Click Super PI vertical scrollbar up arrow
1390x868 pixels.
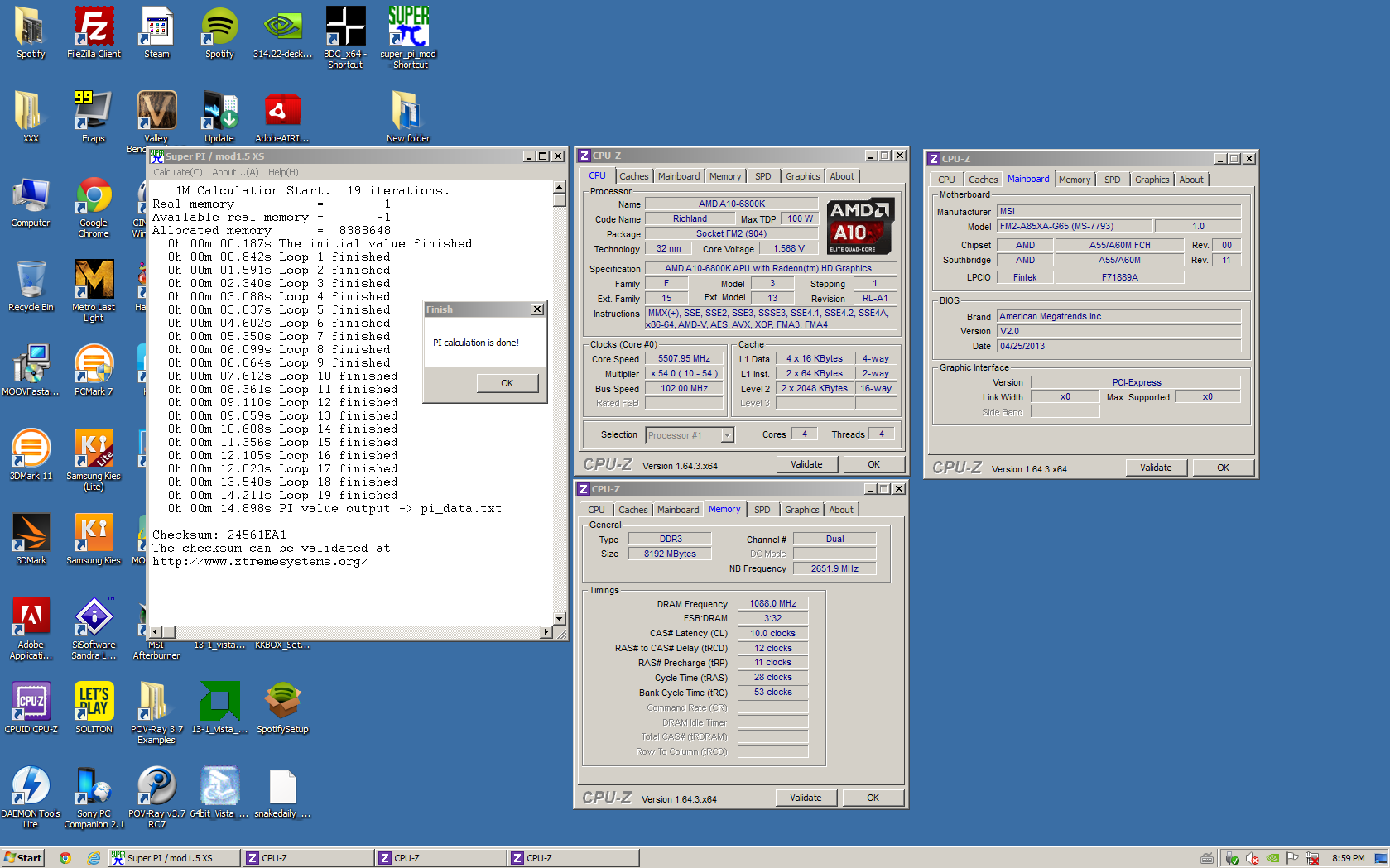[x=560, y=188]
